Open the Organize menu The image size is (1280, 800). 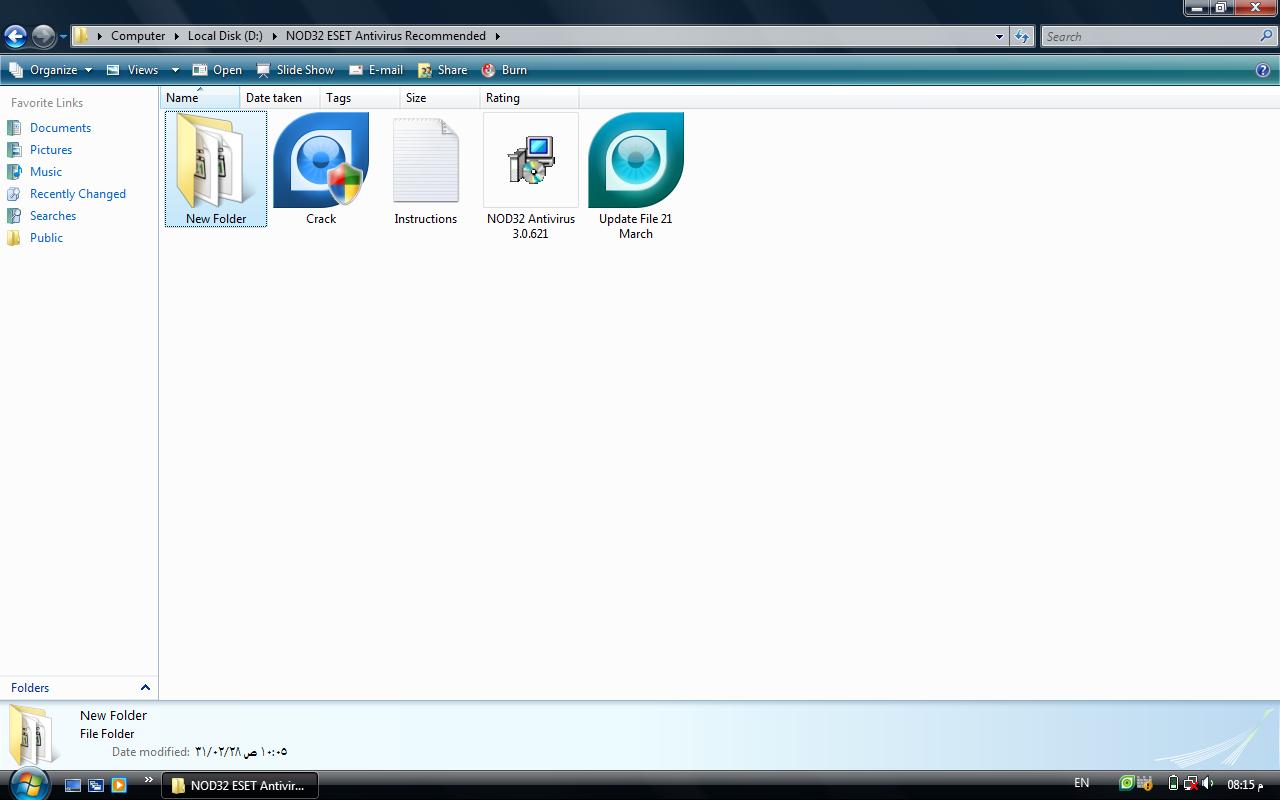coord(51,70)
